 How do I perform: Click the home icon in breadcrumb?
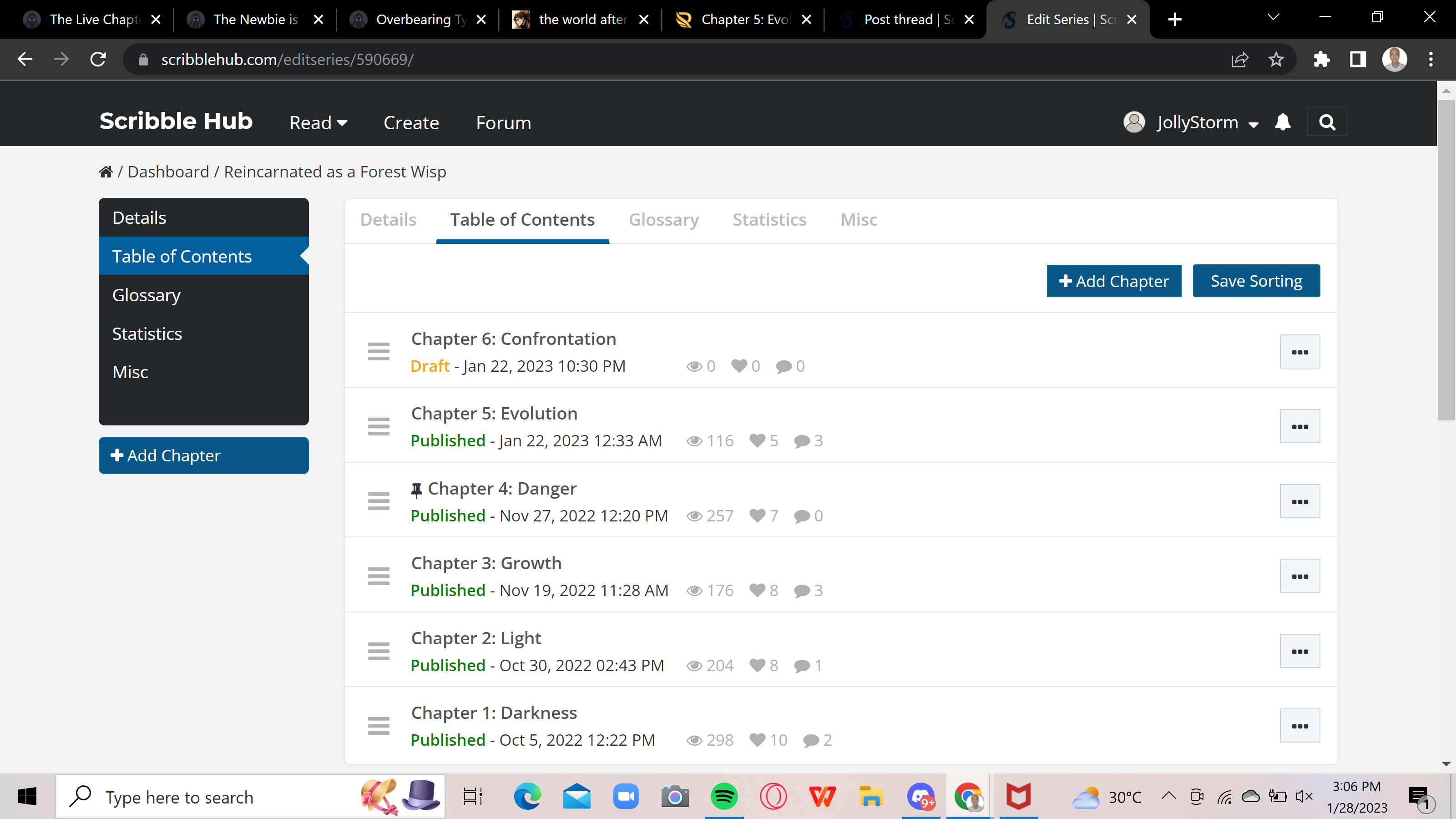coord(106,172)
